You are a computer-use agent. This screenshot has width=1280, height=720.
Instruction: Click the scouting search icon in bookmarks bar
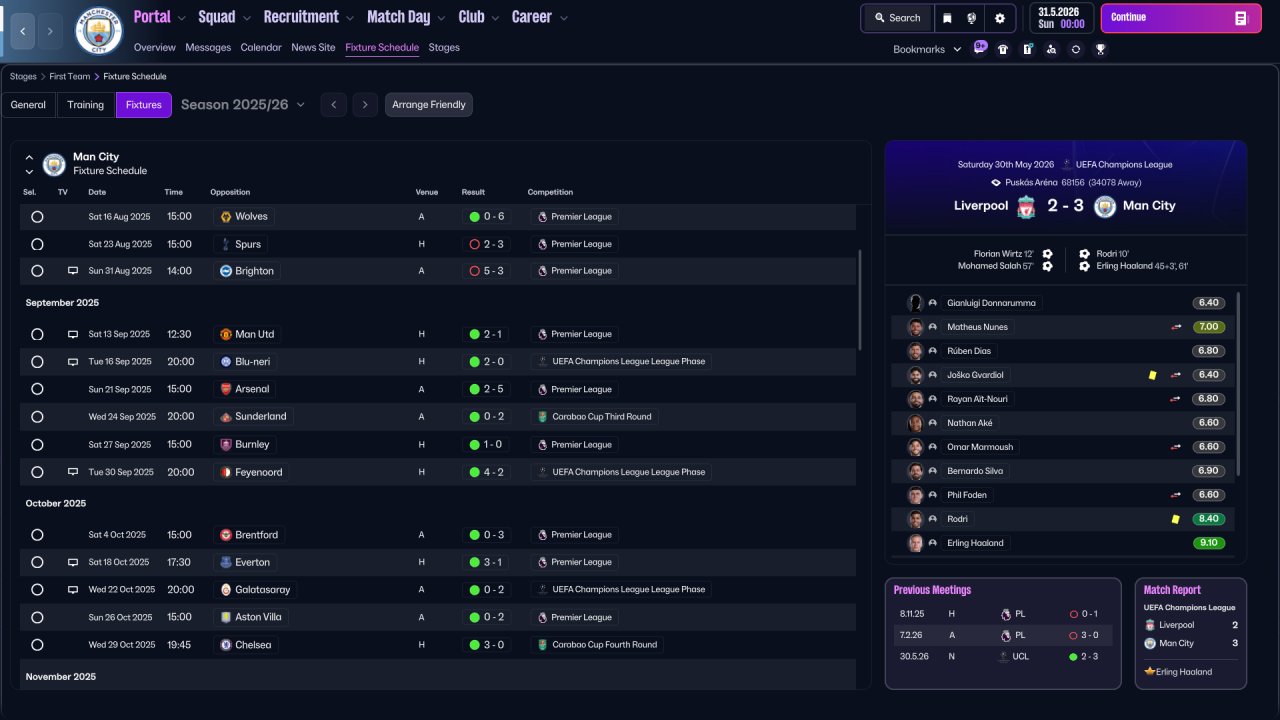tap(1051, 49)
